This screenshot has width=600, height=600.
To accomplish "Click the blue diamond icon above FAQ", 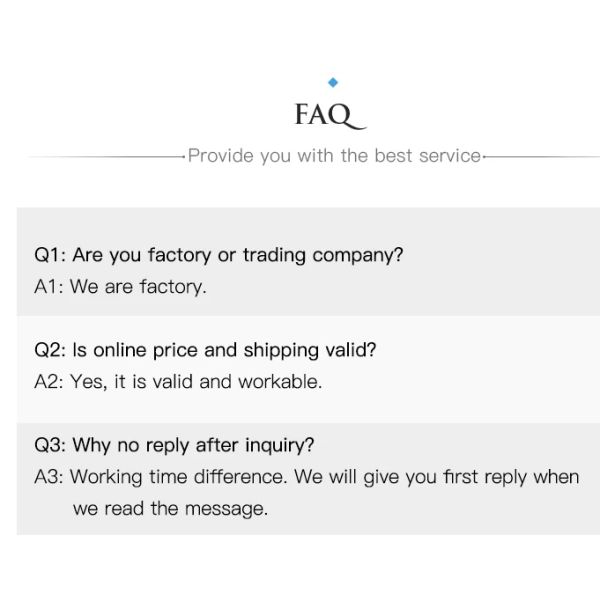I will pos(333,82).
